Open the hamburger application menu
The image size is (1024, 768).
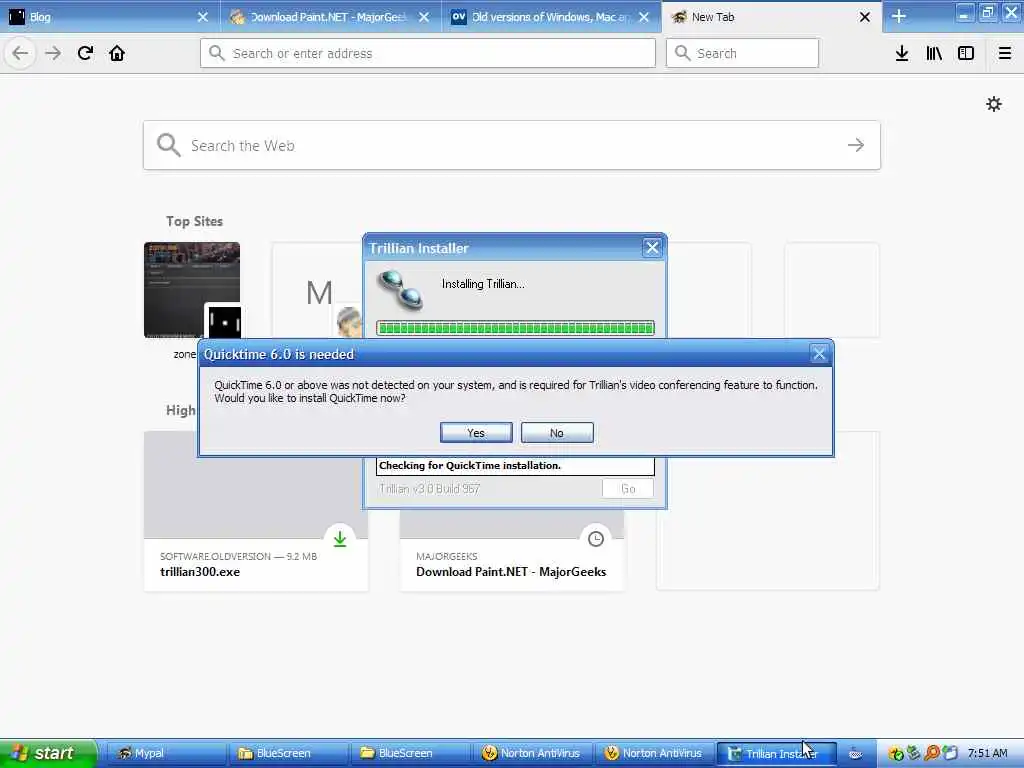click(1005, 53)
